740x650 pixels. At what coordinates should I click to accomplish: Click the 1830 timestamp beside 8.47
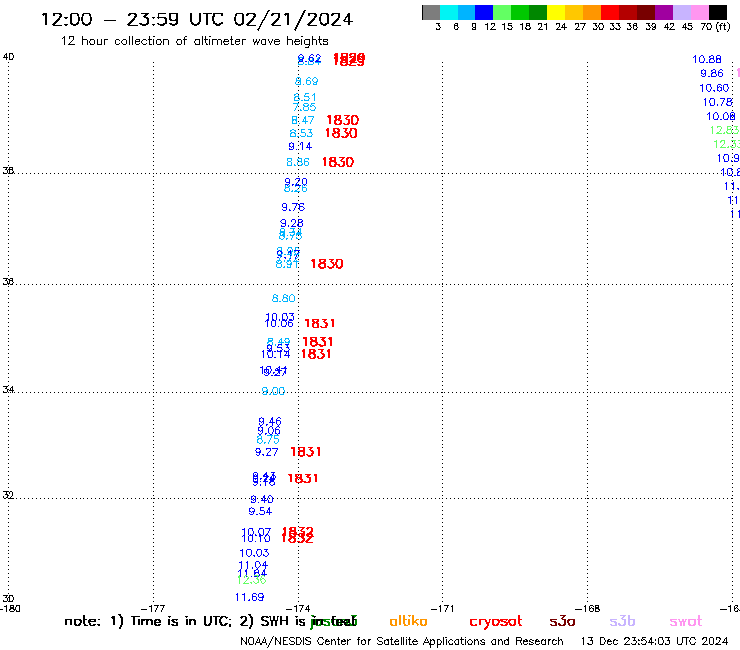[343, 120]
